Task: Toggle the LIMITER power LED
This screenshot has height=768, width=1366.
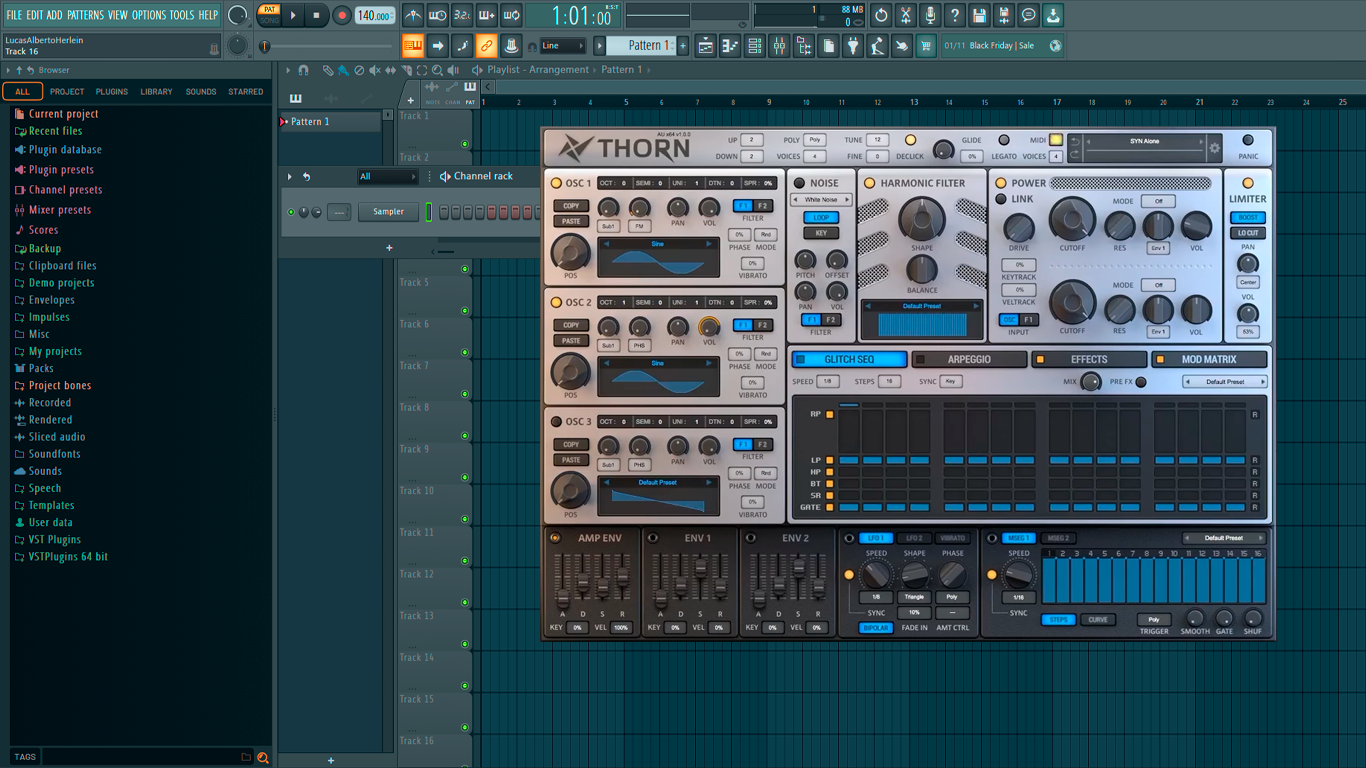Action: pos(1247,184)
